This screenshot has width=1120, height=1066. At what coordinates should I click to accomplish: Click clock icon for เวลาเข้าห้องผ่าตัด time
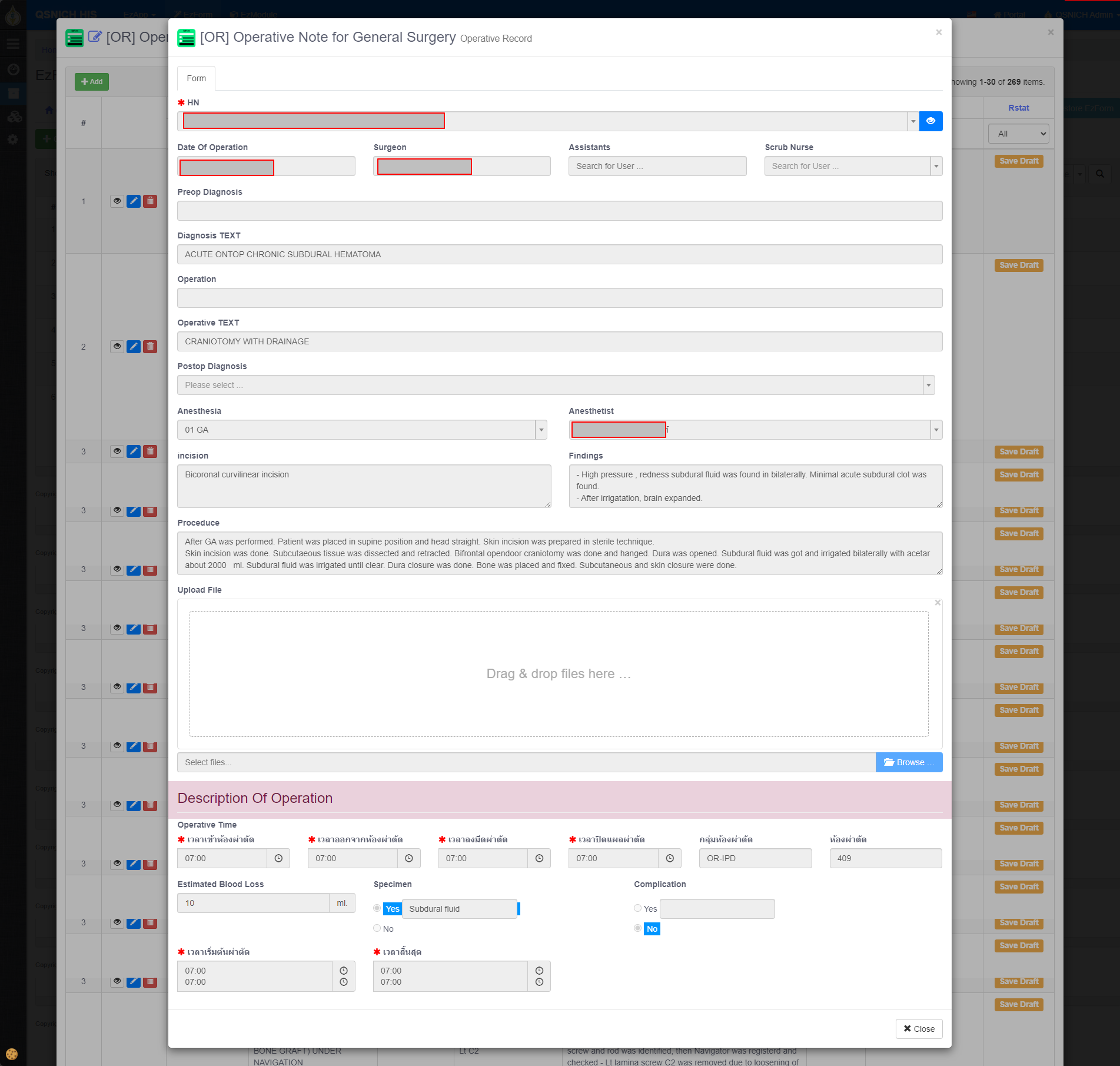pyautogui.click(x=278, y=858)
